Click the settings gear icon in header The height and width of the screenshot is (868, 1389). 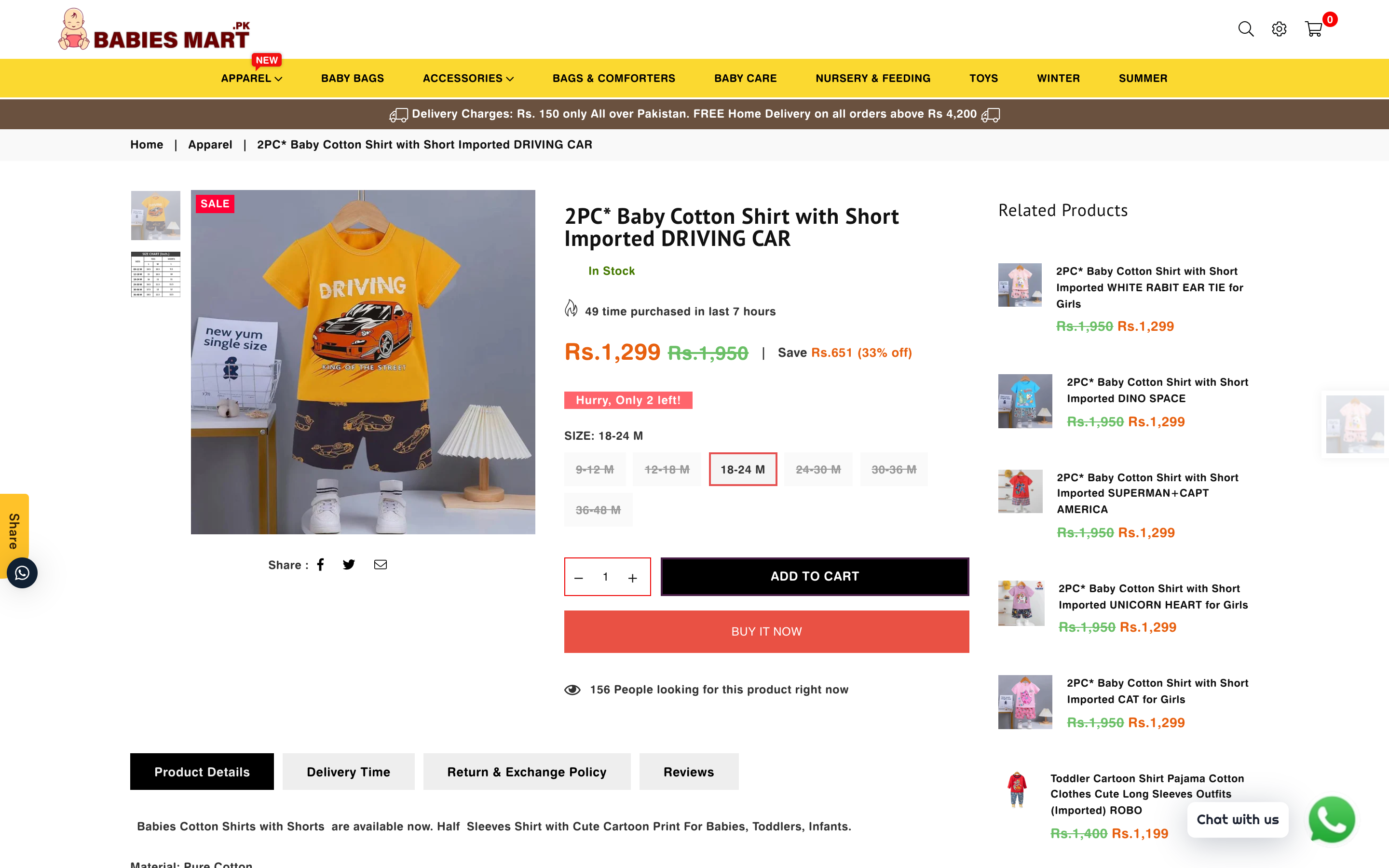(x=1279, y=29)
